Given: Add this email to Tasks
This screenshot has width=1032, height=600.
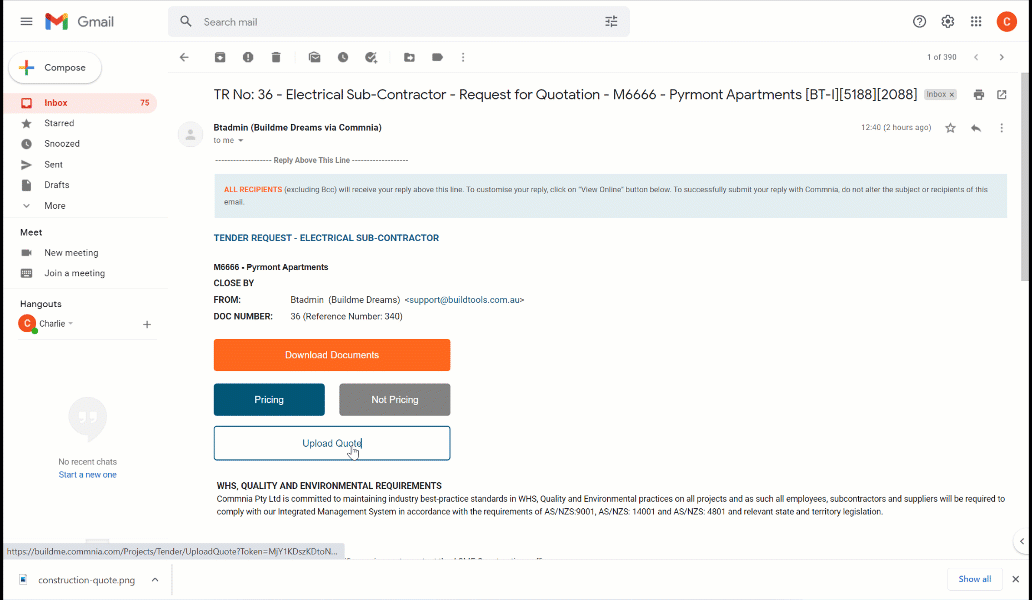Looking at the screenshot, I should pyautogui.click(x=371, y=57).
